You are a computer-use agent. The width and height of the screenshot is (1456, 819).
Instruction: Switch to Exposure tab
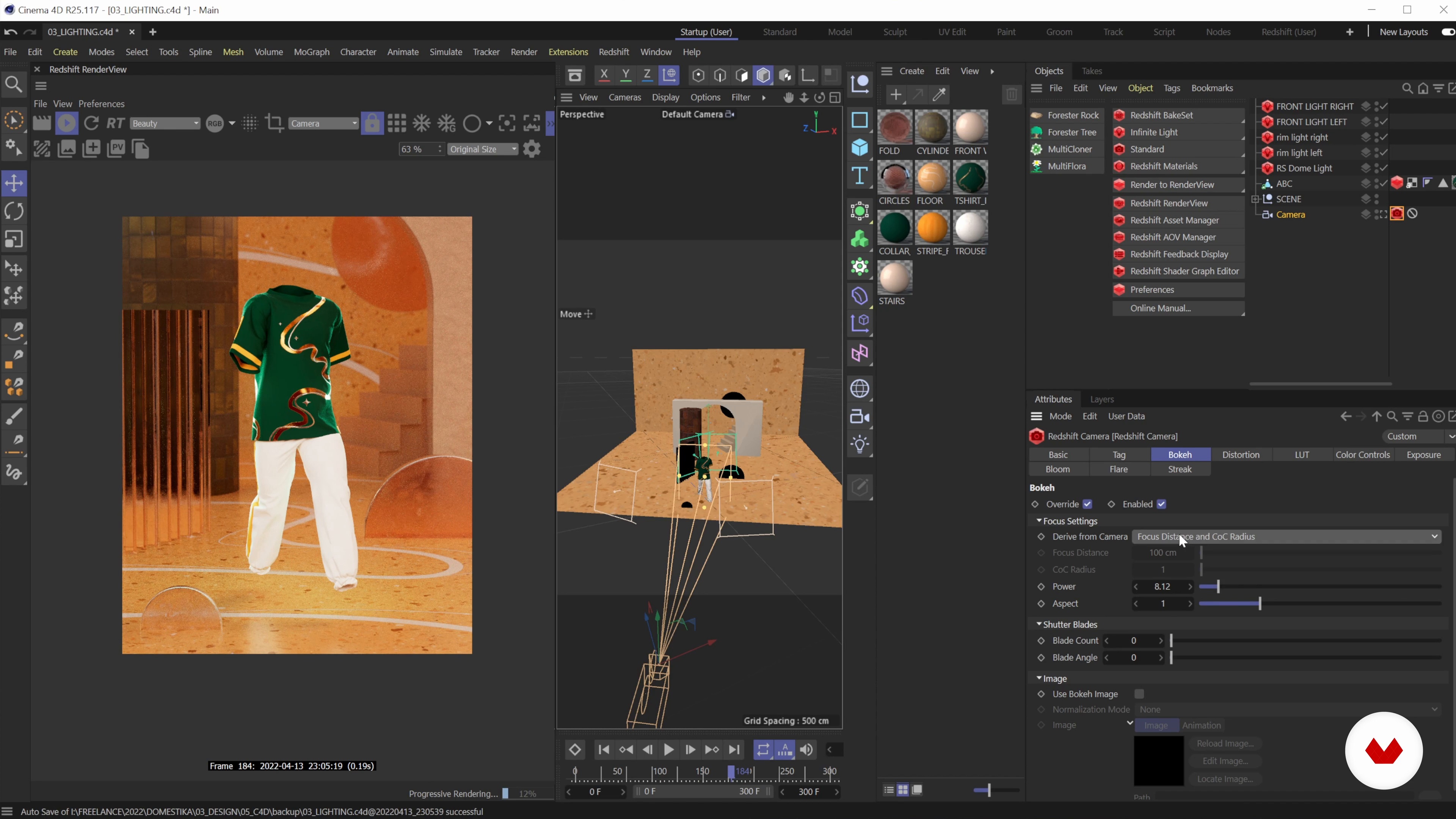tap(1423, 455)
